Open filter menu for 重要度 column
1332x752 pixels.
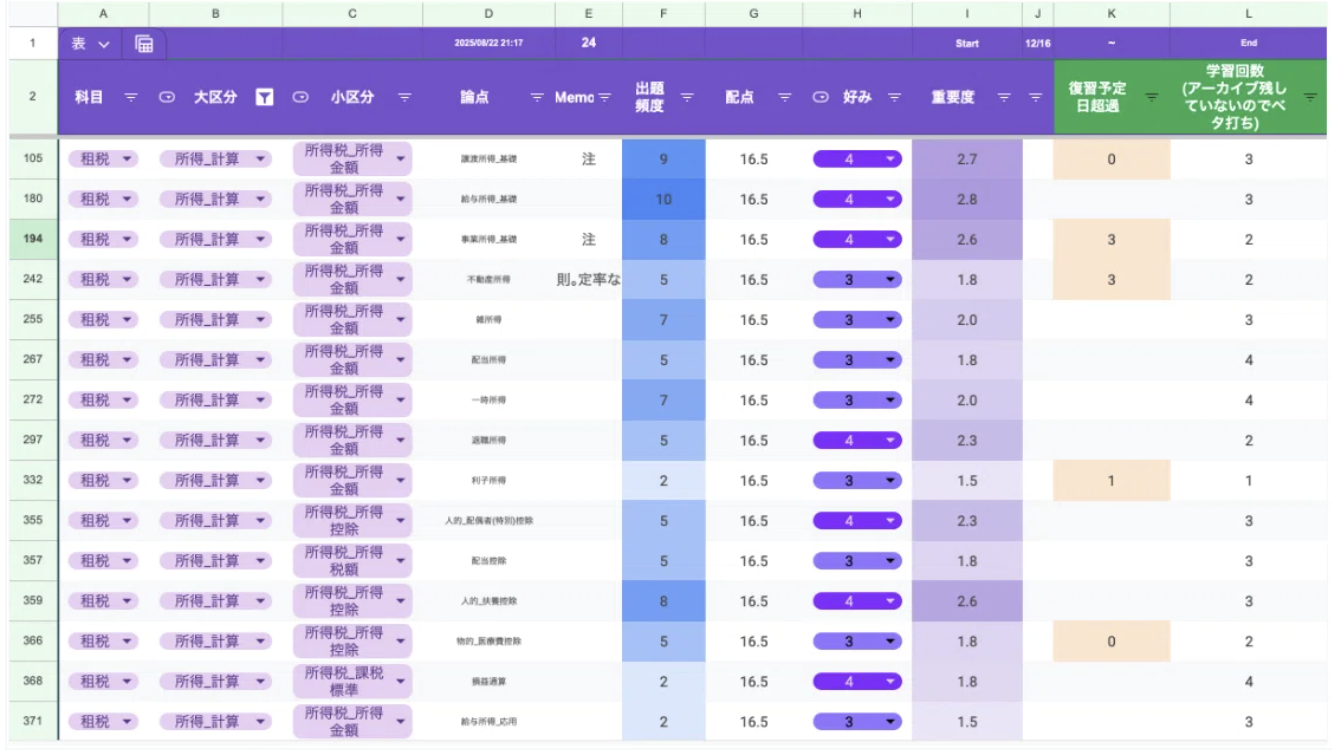pos(1004,97)
